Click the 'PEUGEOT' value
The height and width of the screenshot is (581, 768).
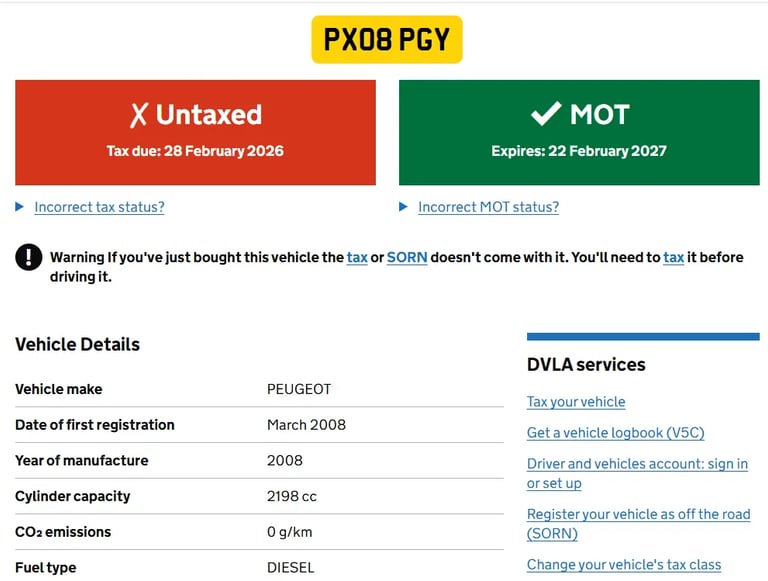299,389
